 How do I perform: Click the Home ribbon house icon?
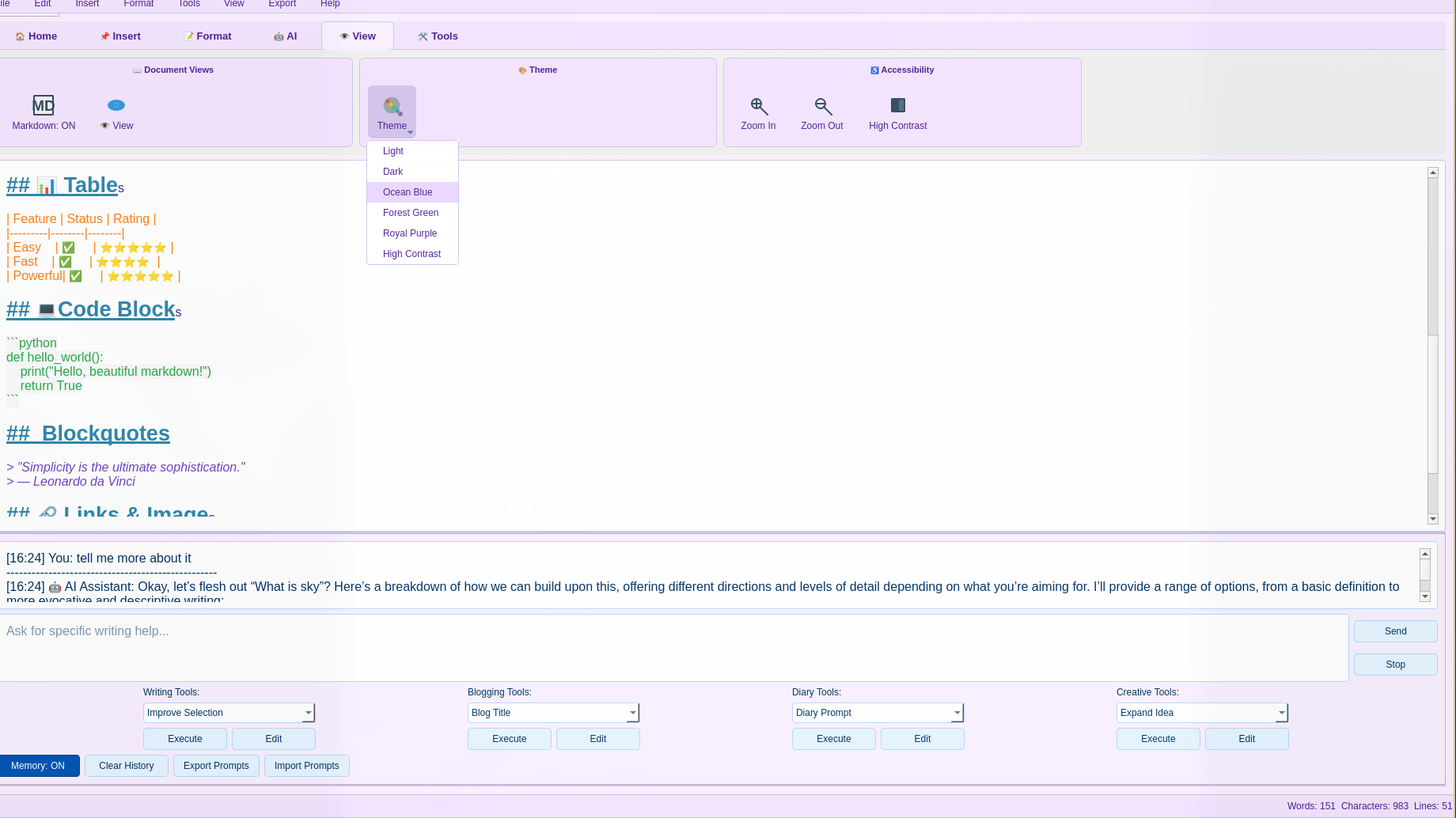(18, 36)
